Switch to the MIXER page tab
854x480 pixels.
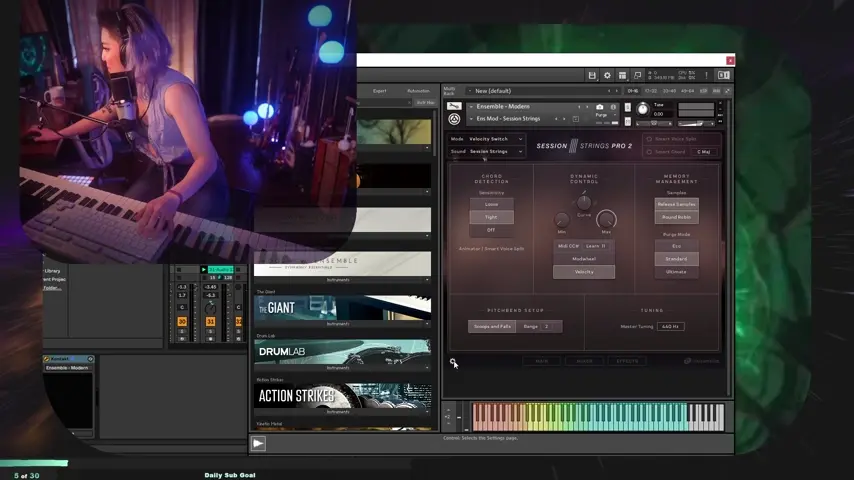click(584, 361)
